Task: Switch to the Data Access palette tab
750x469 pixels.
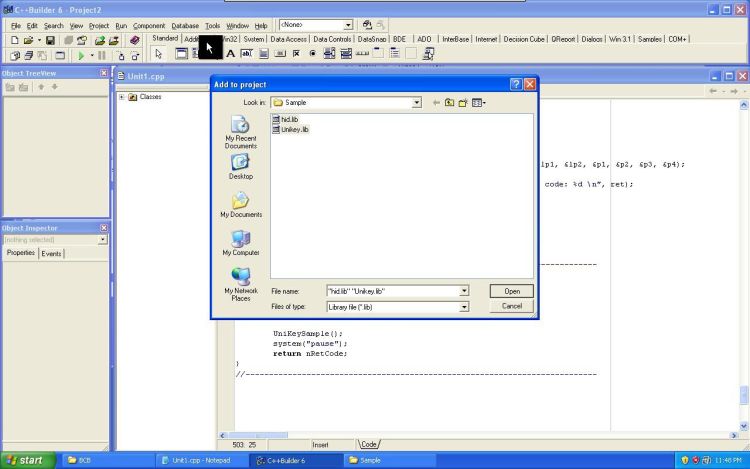Action: tap(288, 39)
